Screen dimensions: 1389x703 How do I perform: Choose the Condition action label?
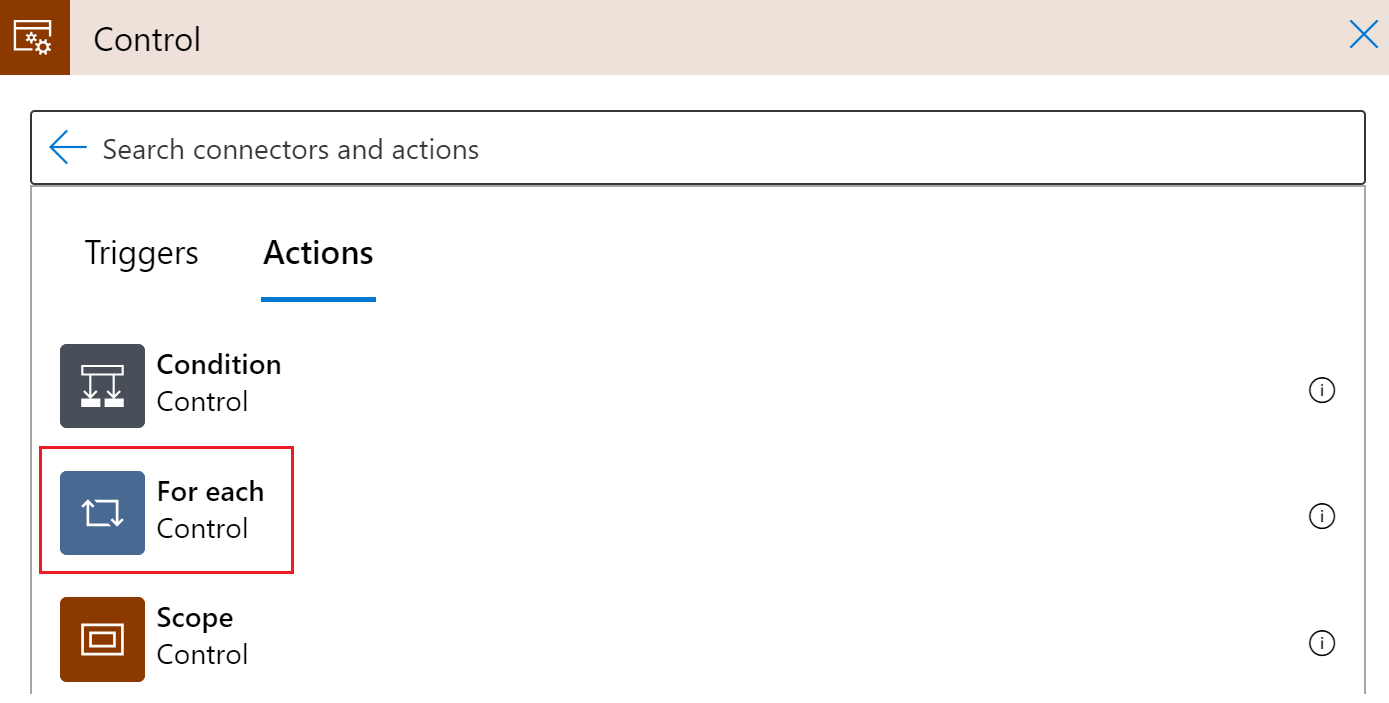[x=219, y=365]
